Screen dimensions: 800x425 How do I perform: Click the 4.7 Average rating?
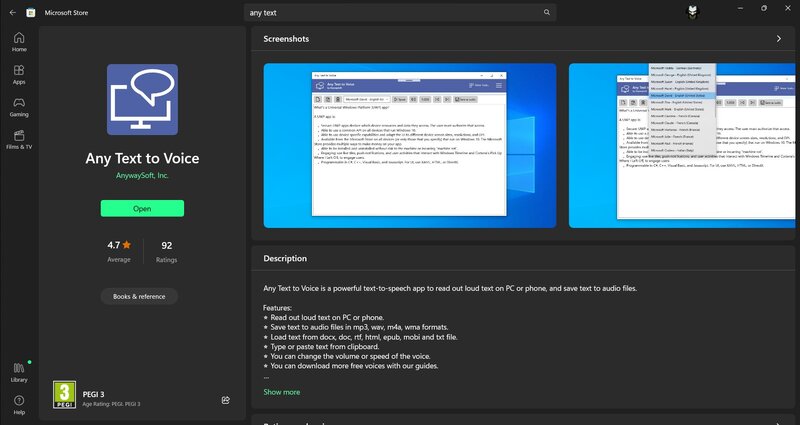[x=119, y=252]
